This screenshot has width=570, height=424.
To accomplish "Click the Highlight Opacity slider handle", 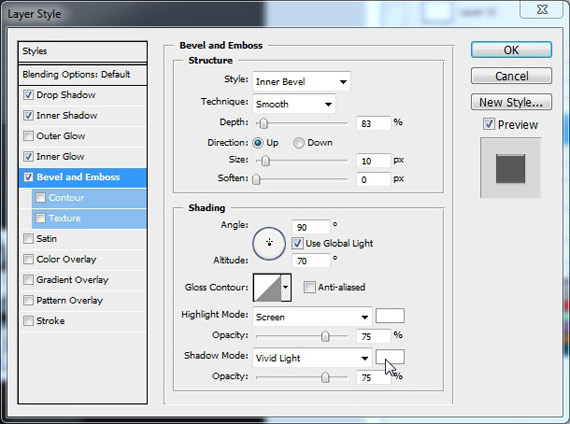I will (x=325, y=336).
